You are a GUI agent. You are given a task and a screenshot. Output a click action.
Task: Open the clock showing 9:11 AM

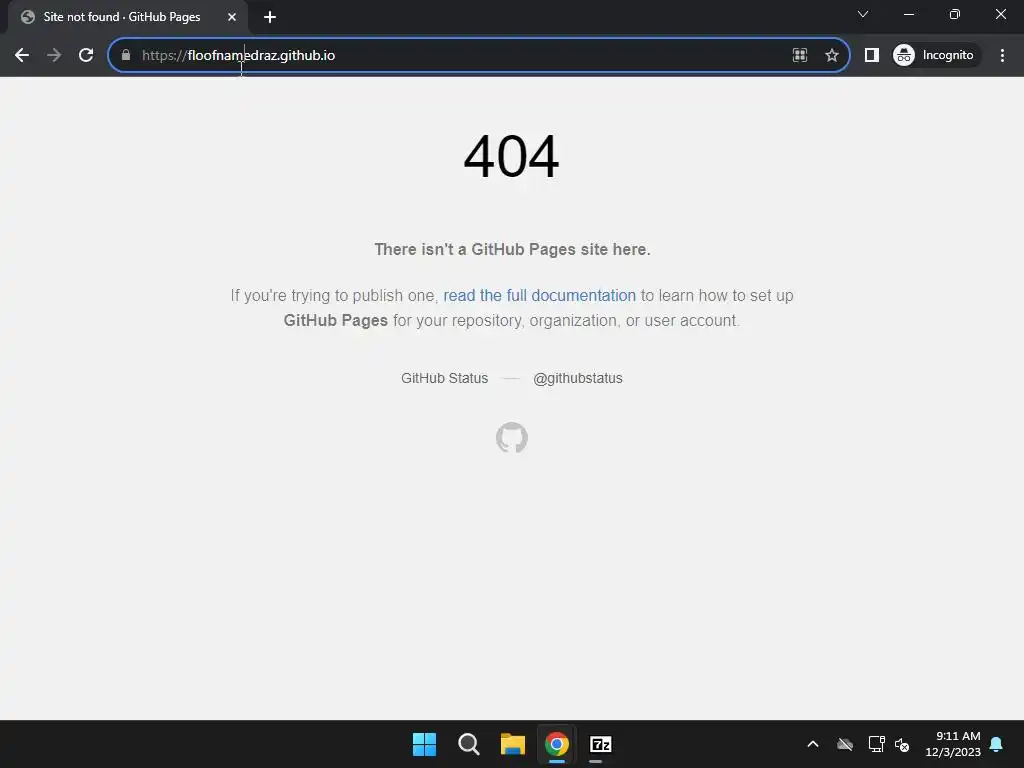coord(953,744)
